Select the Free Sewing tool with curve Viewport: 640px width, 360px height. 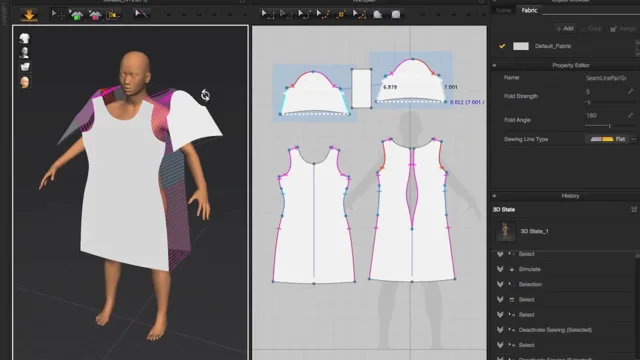coord(304,15)
